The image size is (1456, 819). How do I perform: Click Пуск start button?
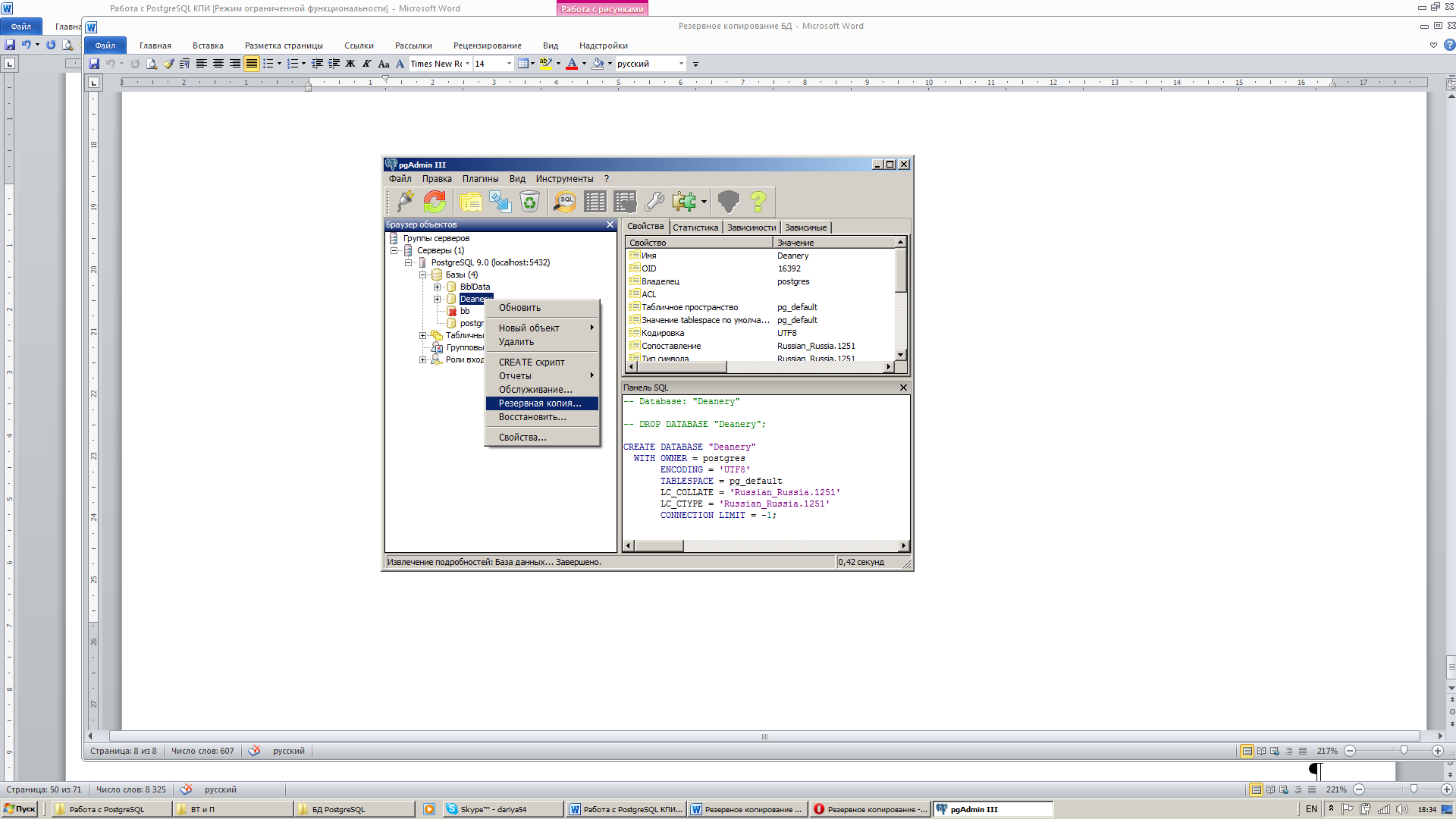point(20,809)
